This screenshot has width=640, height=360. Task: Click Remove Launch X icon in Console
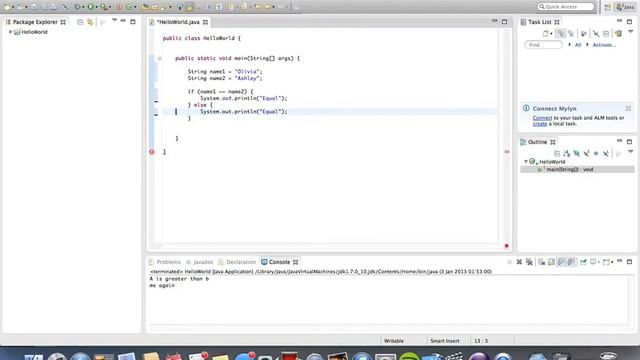tap(519, 262)
